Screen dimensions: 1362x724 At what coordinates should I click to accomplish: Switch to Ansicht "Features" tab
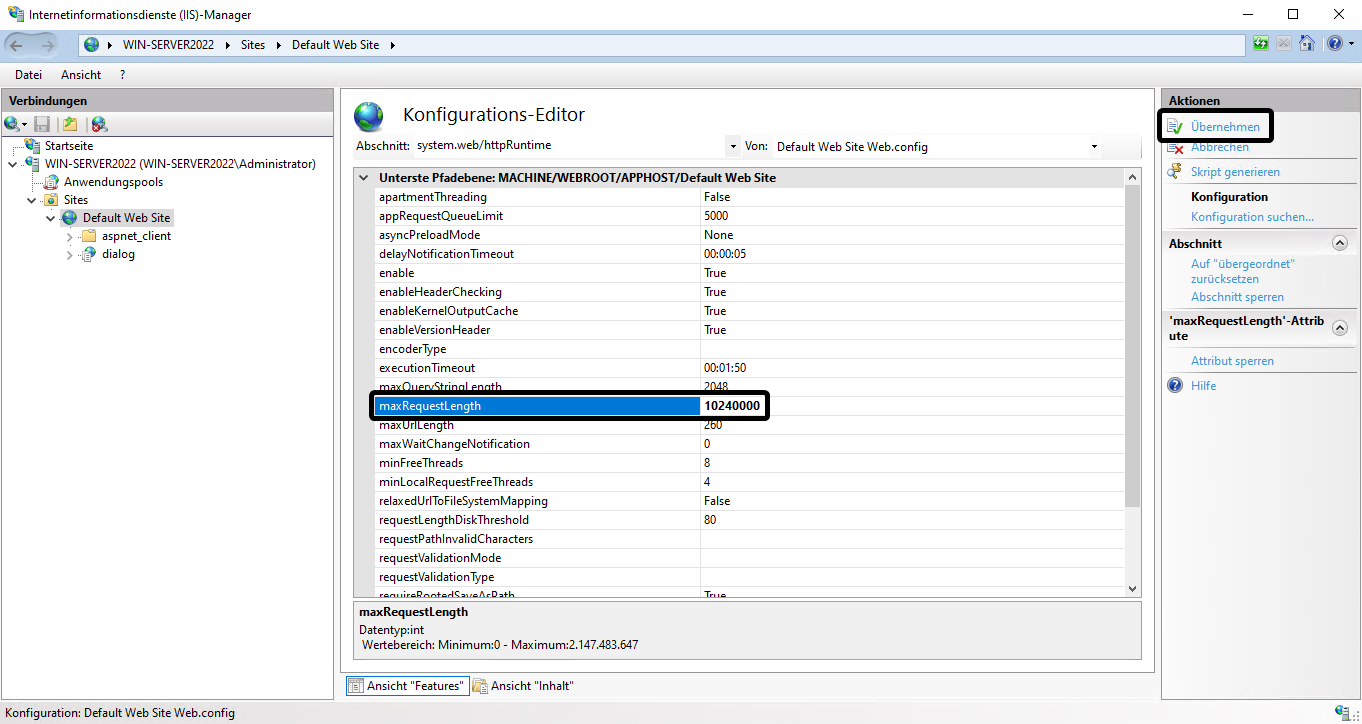[406, 686]
